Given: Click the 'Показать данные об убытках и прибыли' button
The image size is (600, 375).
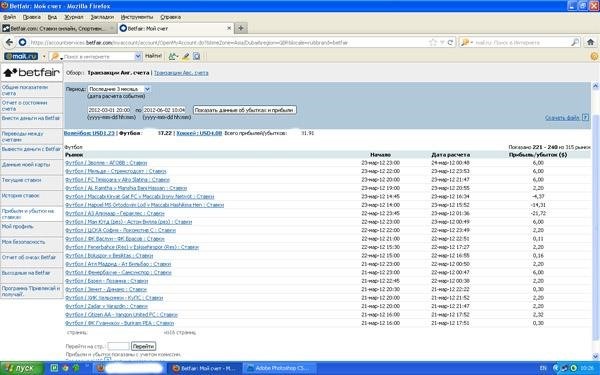Looking at the screenshot, I should click(x=245, y=110).
